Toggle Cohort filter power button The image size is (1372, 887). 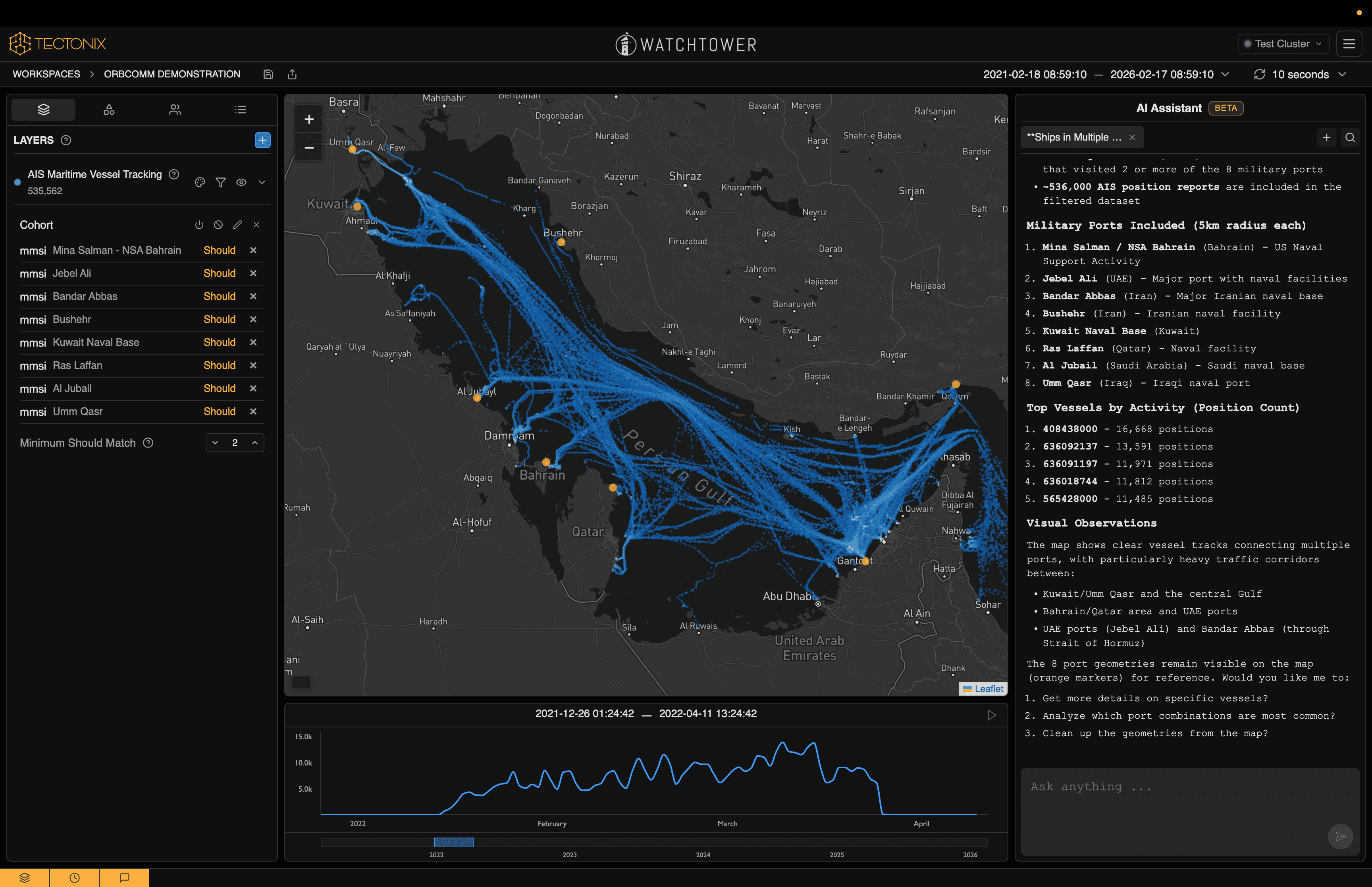[x=199, y=225]
